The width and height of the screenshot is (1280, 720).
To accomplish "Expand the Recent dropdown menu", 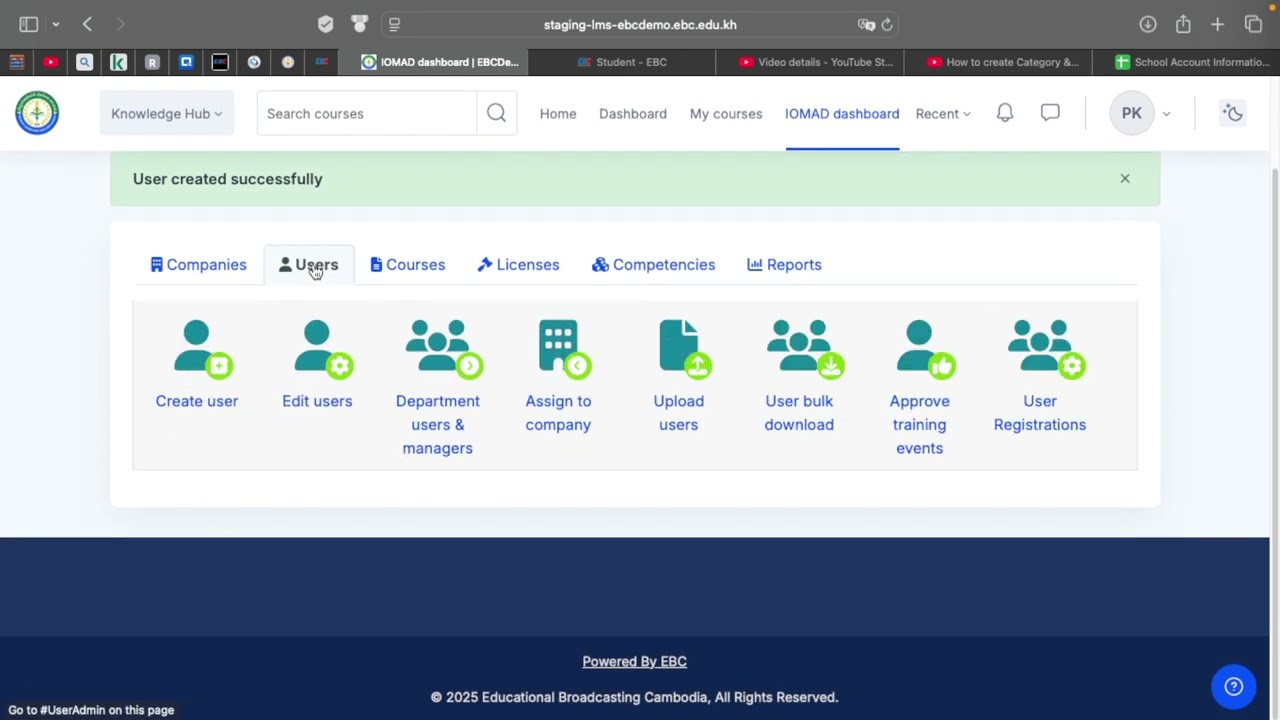I will coord(943,113).
